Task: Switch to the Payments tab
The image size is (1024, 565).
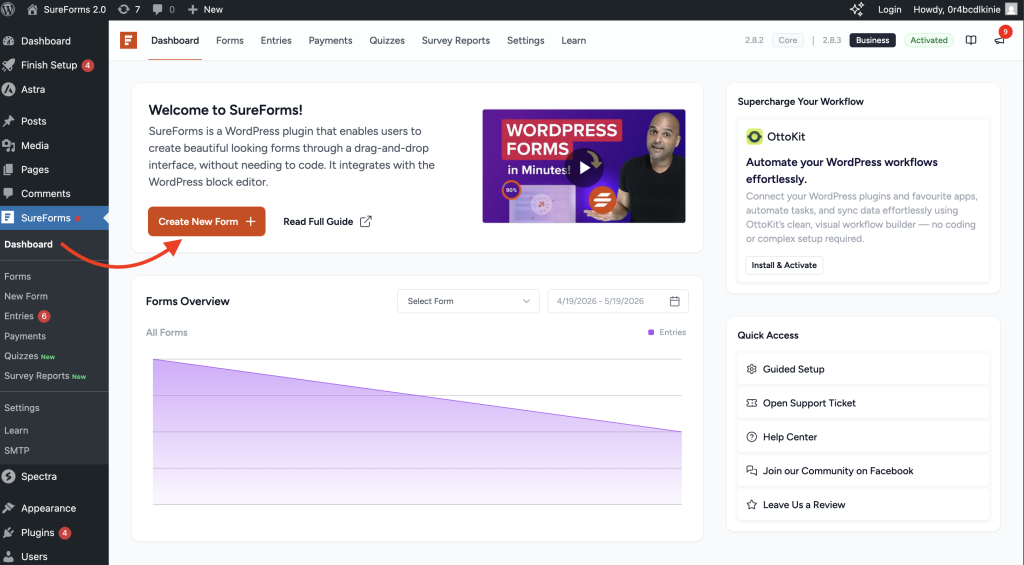Action: [x=330, y=40]
